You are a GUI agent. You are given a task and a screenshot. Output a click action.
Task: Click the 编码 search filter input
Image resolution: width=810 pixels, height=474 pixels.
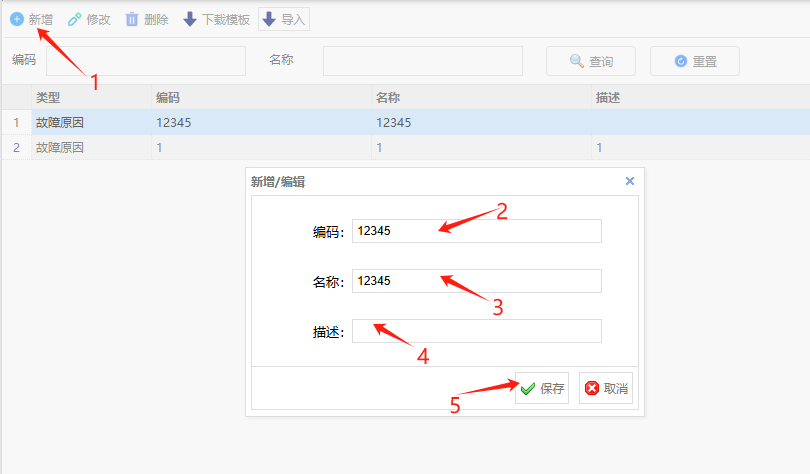click(x=146, y=61)
